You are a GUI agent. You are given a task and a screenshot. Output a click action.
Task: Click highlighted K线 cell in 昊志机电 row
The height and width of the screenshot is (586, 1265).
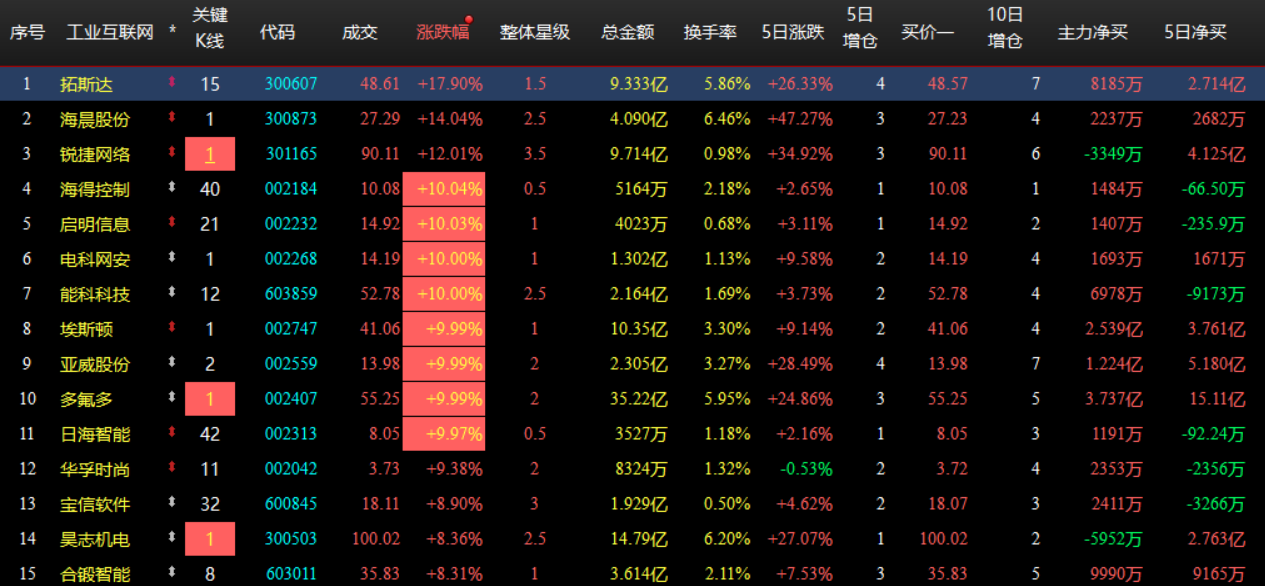pos(210,539)
